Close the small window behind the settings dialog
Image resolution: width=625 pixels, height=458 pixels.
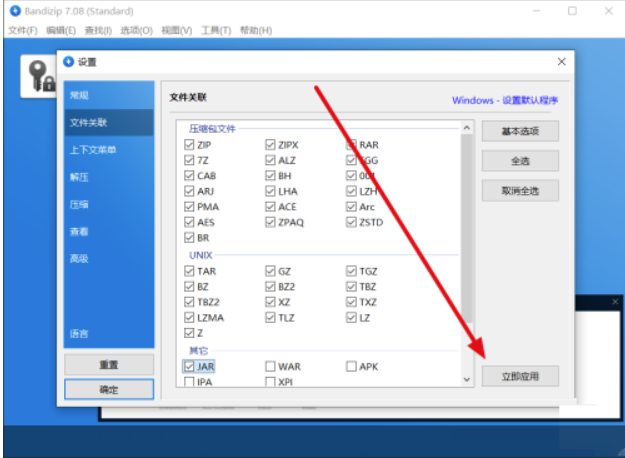[x=615, y=302]
